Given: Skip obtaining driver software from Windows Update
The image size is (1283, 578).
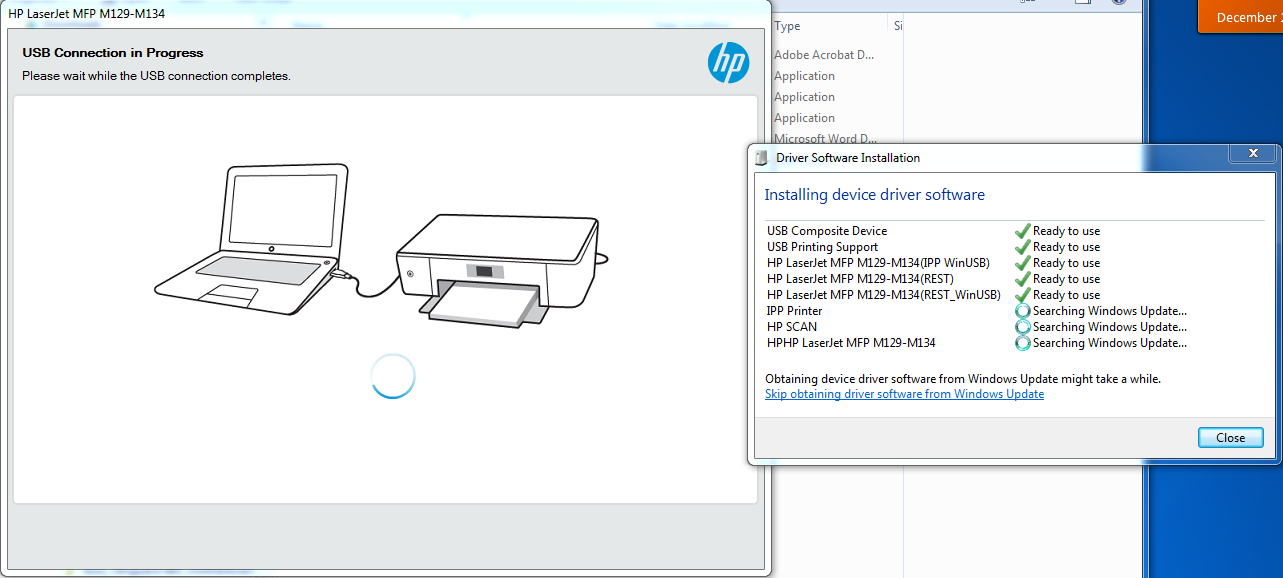Looking at the screenshot, I should coord(904,394).
